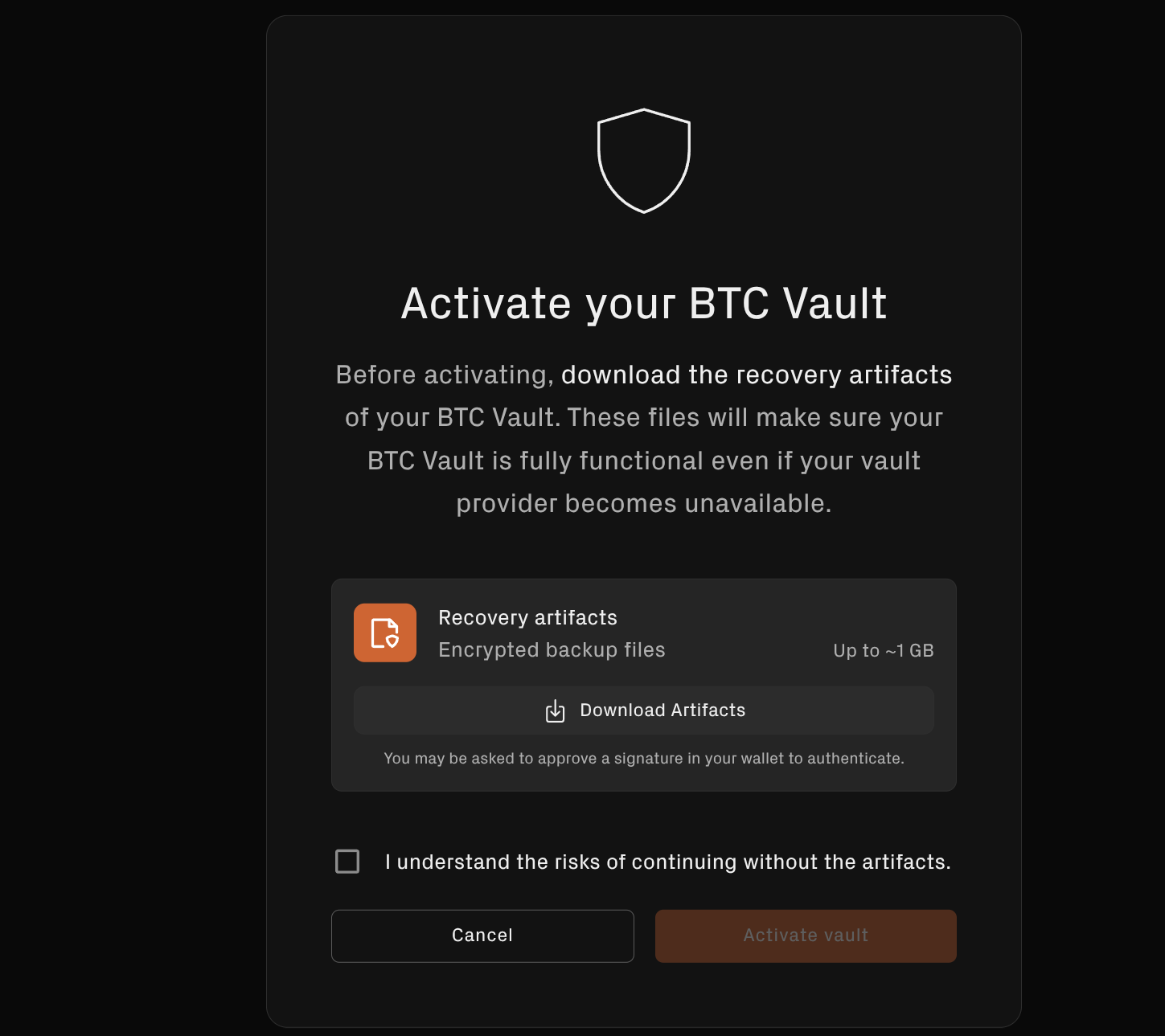1165x1036 pixels.
Task: Click the wallet signature approval note
Action: click(644, 758)
